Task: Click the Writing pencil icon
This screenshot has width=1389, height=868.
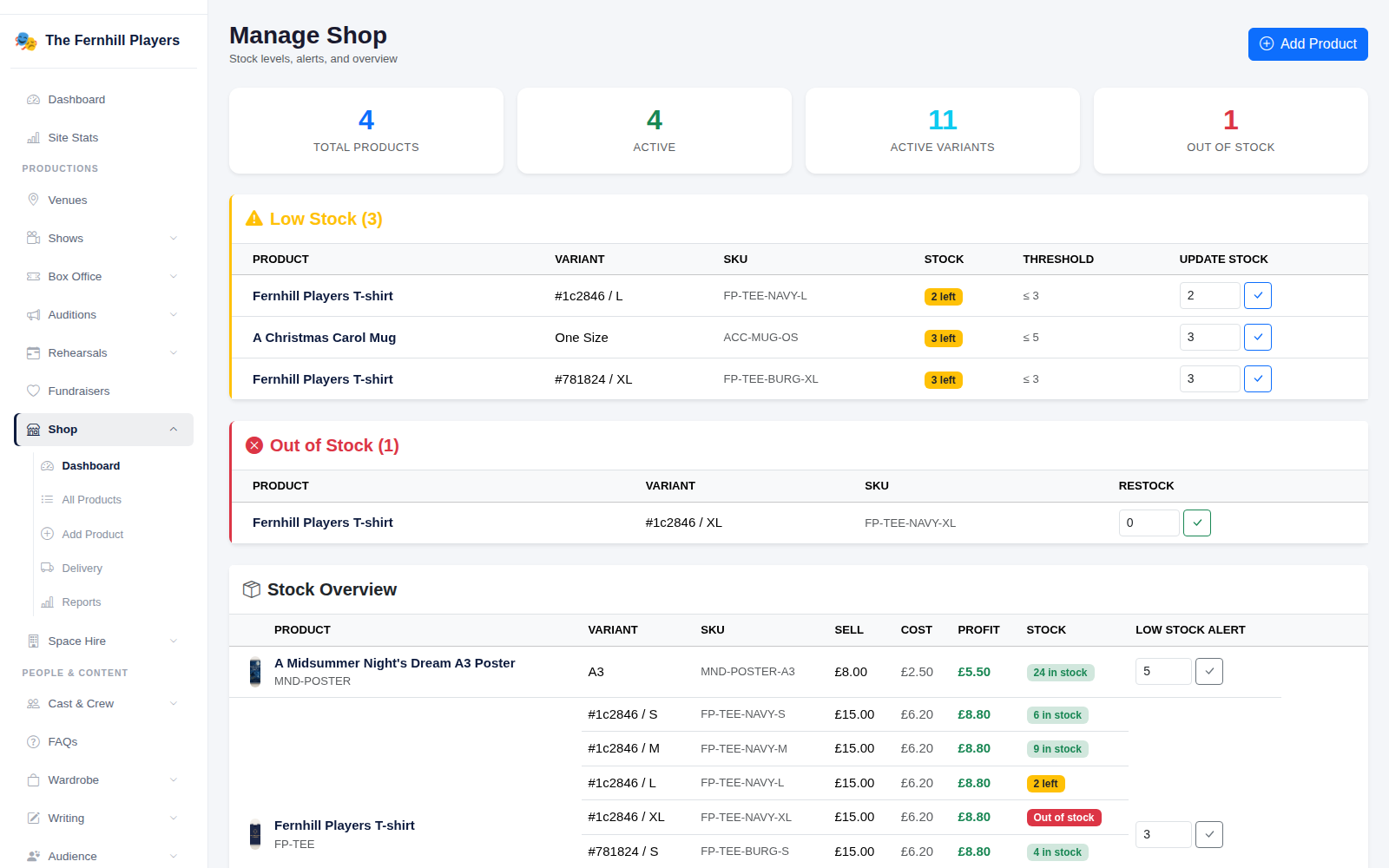Action: point(33,819)
